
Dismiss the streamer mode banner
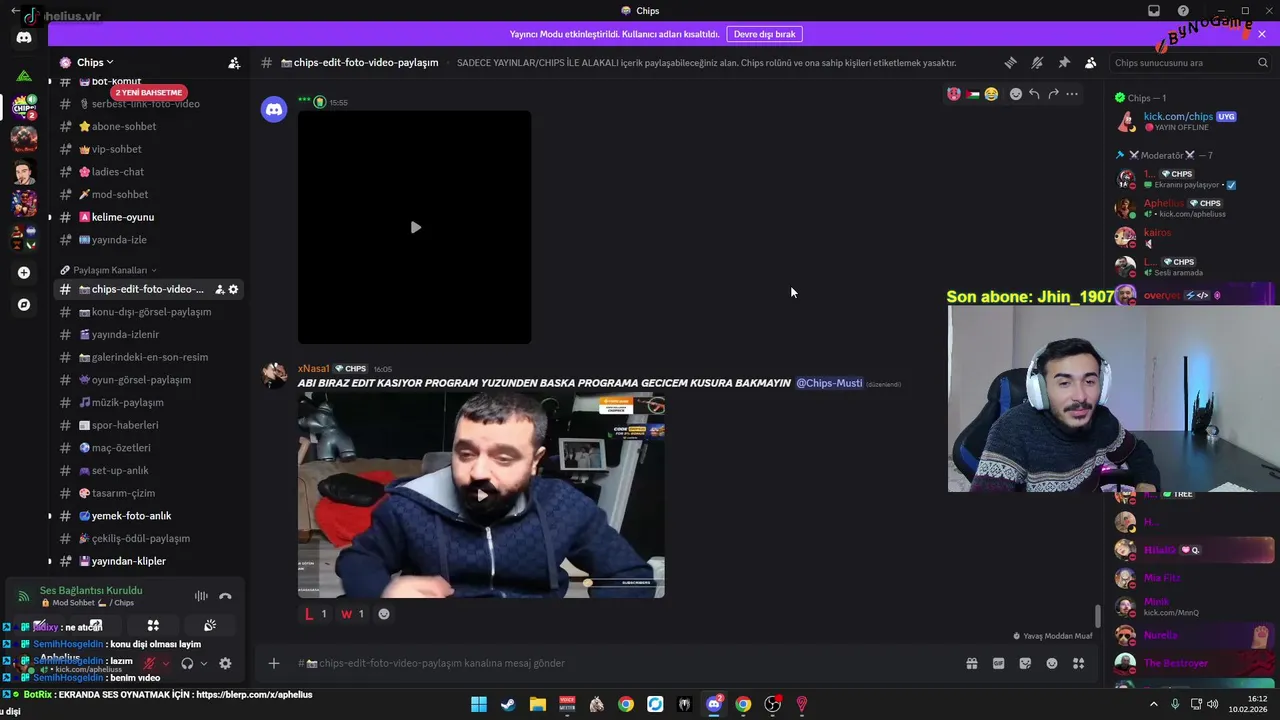pos(1262,34)
